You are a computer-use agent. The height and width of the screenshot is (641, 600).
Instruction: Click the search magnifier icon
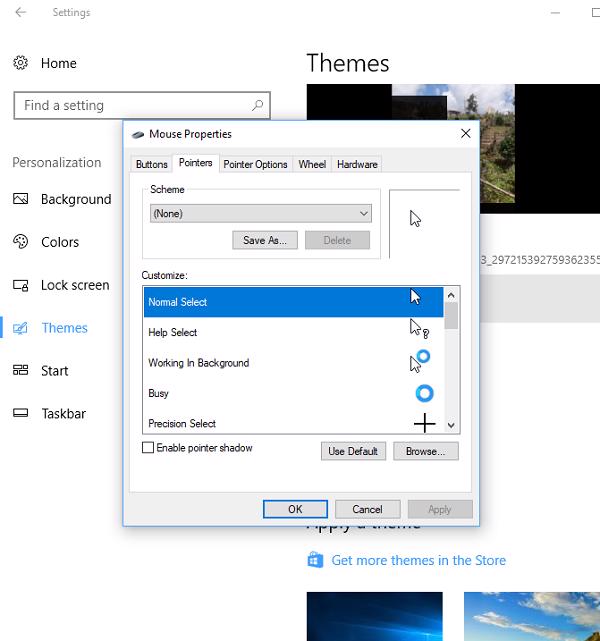[258, 105]
